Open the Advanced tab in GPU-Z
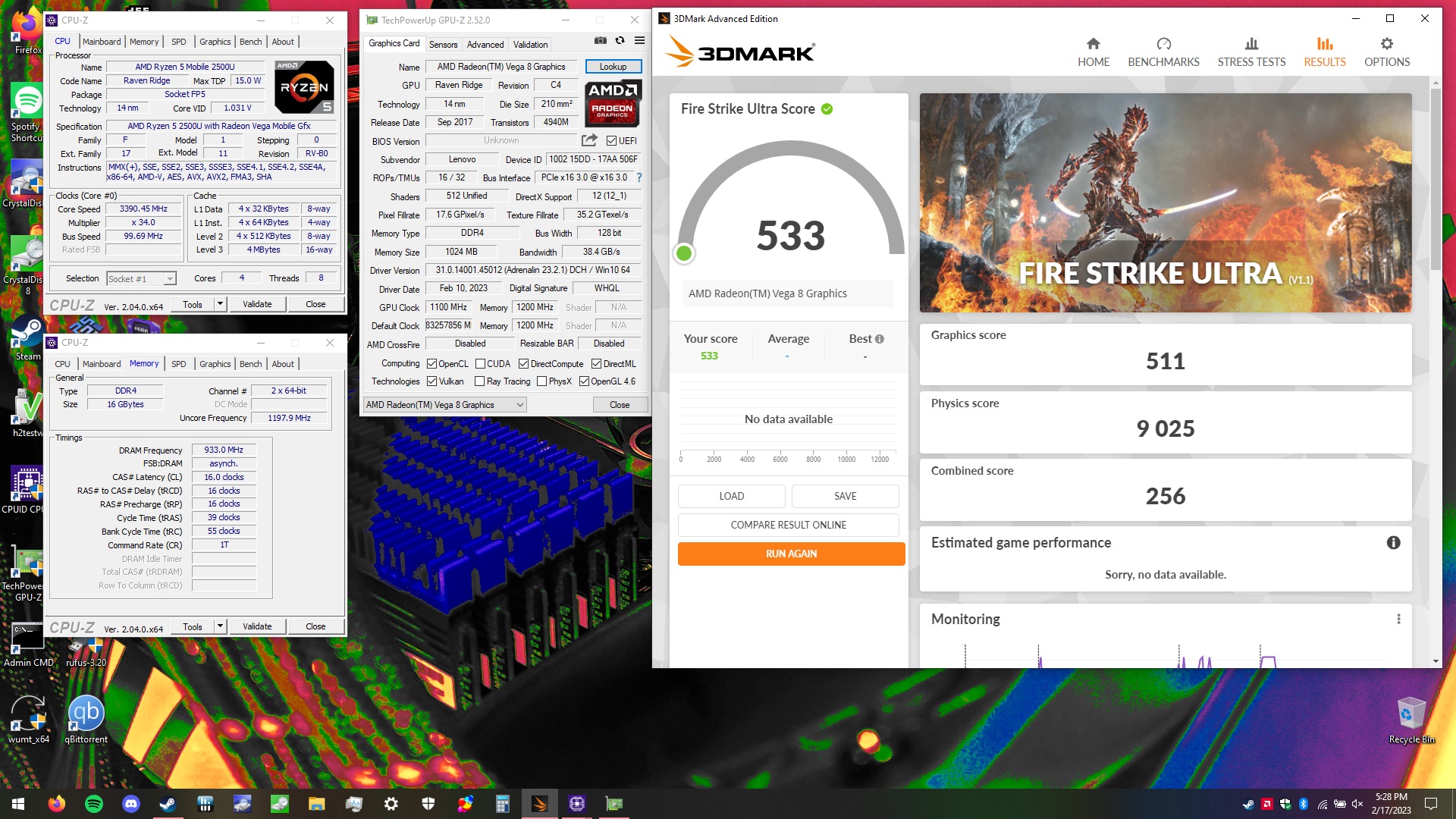 tap(485, 45)
